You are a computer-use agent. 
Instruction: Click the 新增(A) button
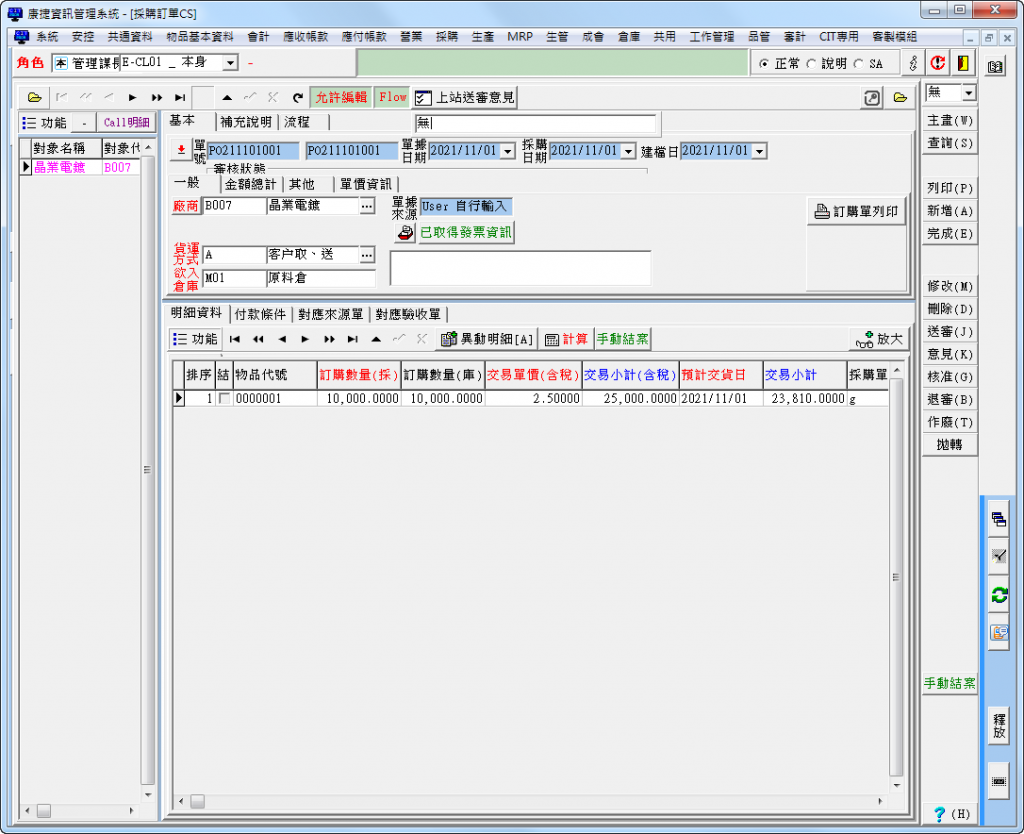(949, 211)
